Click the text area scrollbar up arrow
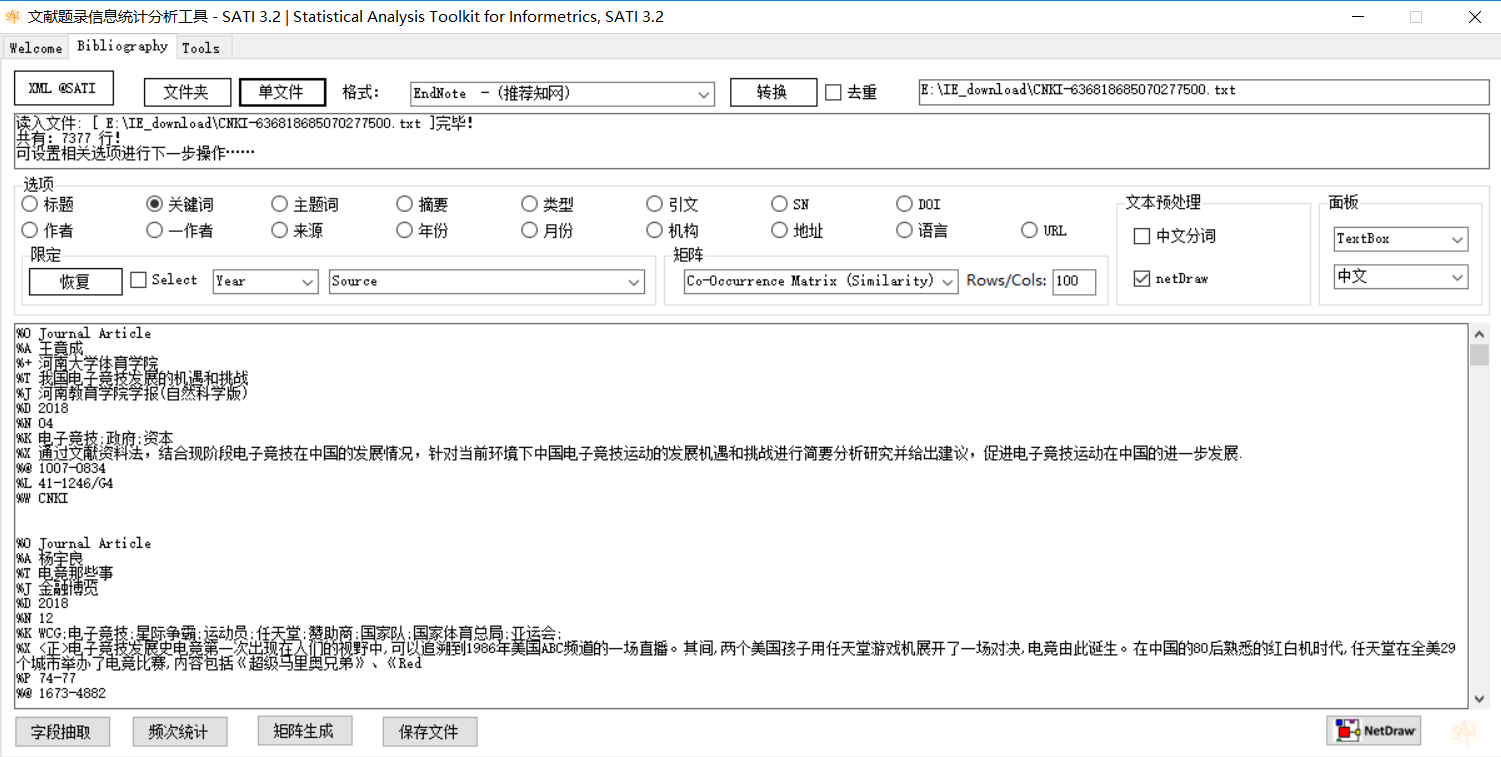The image size is (1501, 757). 1480,334
